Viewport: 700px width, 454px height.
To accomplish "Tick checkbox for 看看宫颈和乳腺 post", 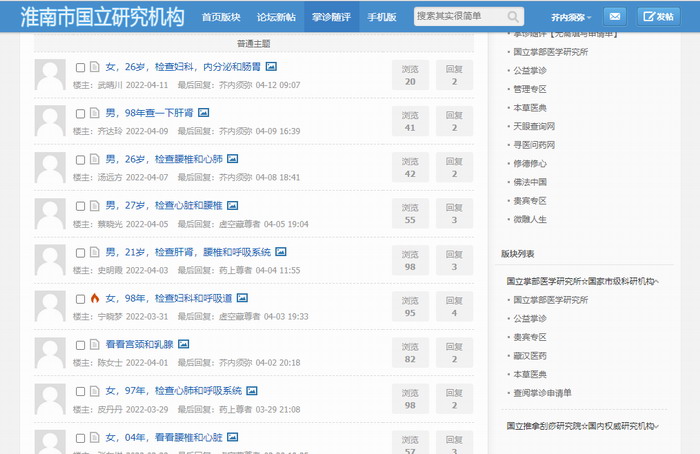I will 80,346.
